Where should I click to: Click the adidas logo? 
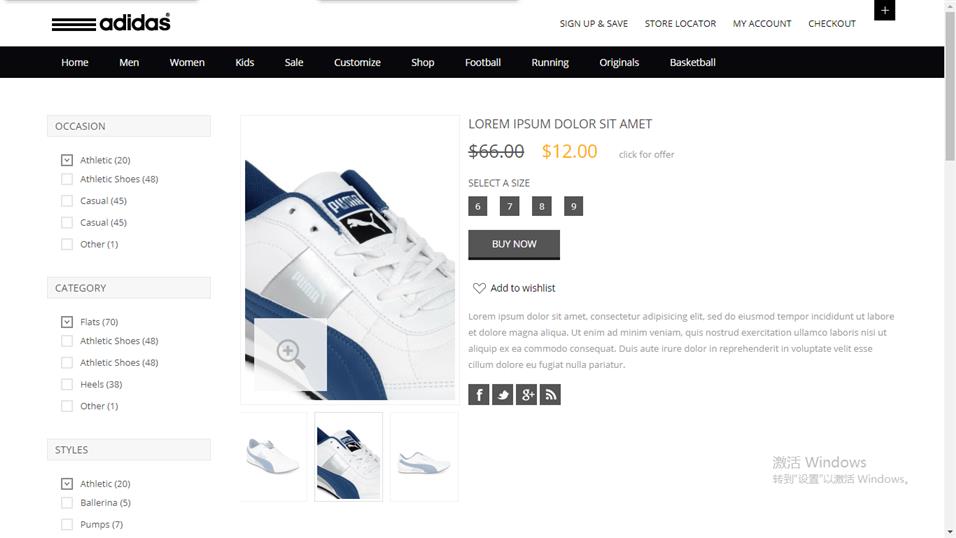(111, 23)
